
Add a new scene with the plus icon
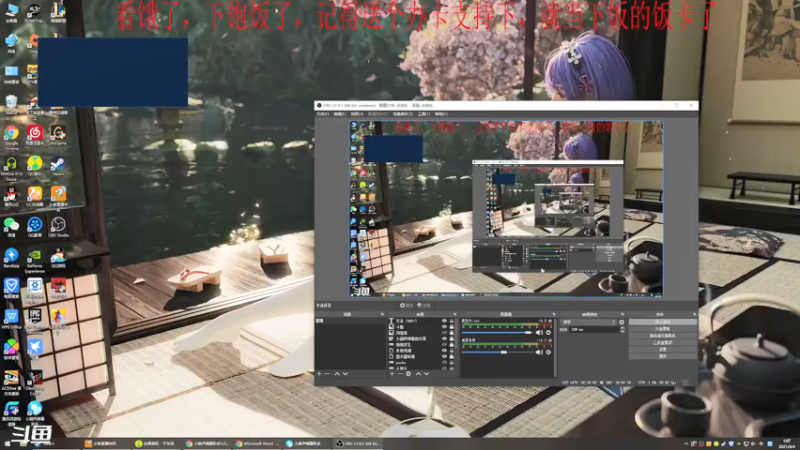point(319,374)
